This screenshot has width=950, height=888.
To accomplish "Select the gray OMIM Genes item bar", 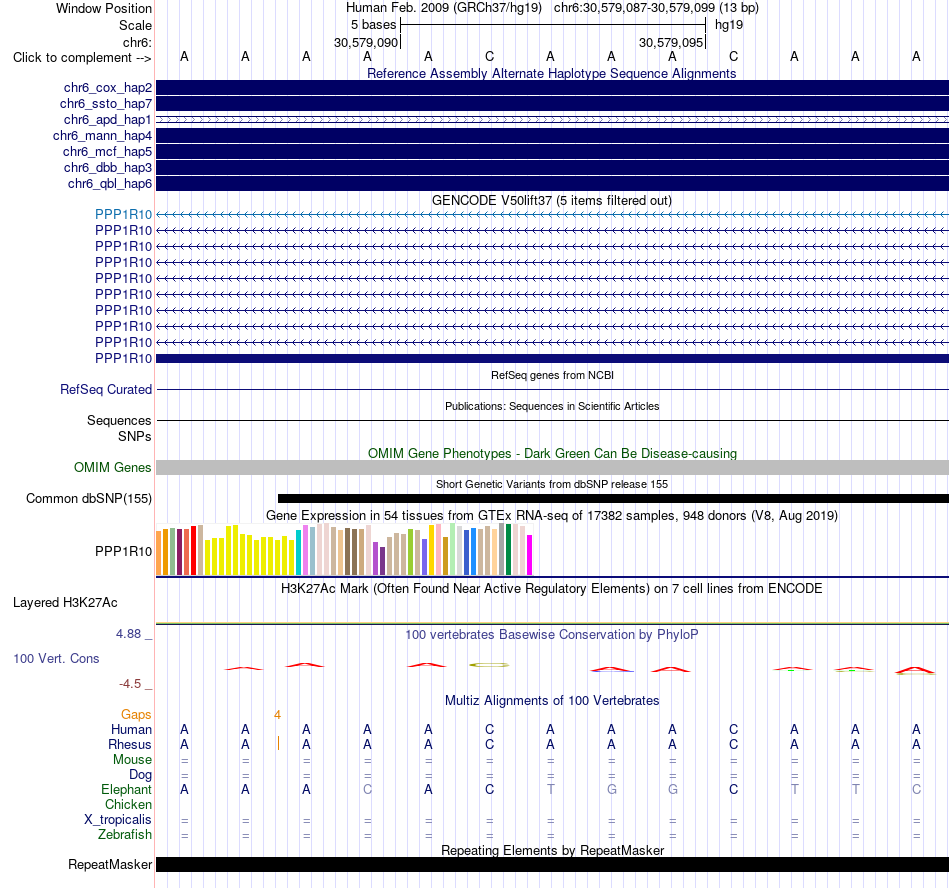I will pos(552,467).
